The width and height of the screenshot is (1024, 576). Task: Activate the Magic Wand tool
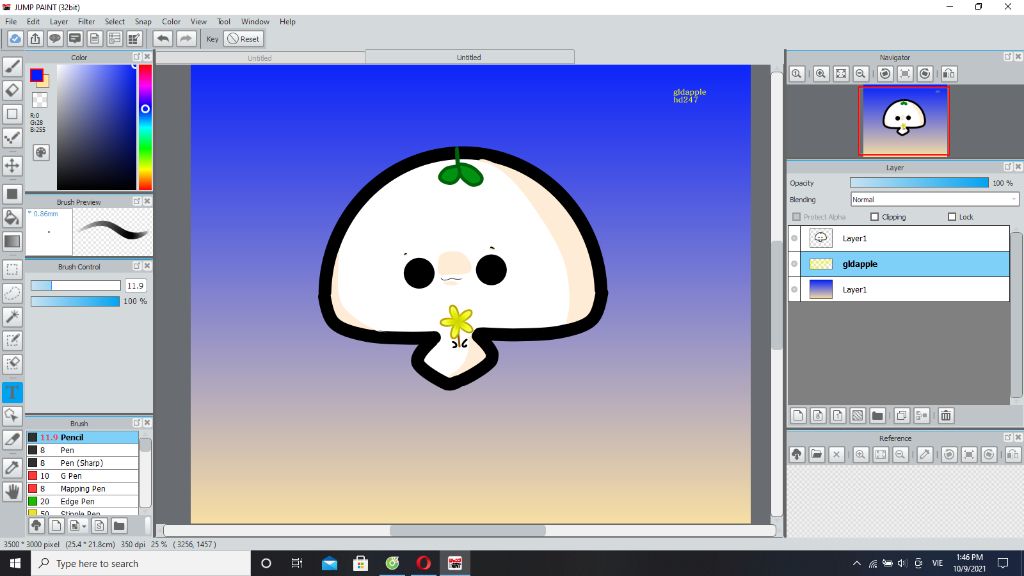[12, 317]
